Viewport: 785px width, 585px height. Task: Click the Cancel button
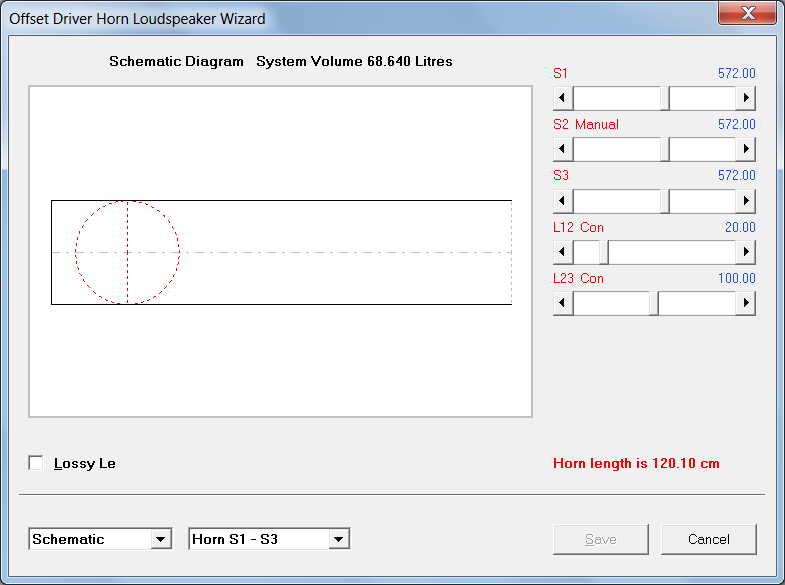click(708, 539)
